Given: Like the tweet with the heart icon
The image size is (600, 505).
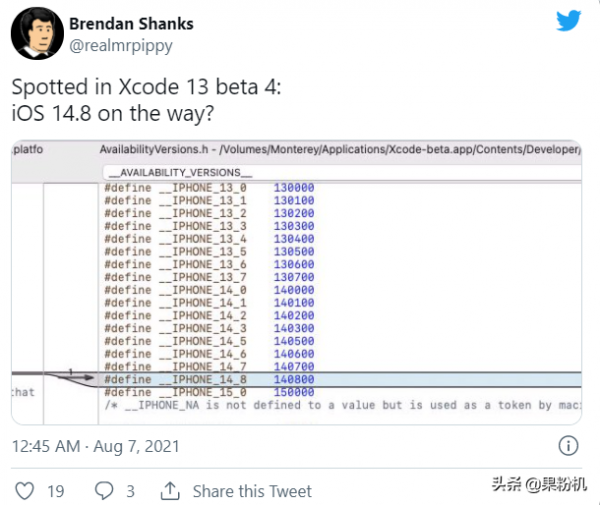Looking at the screenshot, I should [24, 491].
